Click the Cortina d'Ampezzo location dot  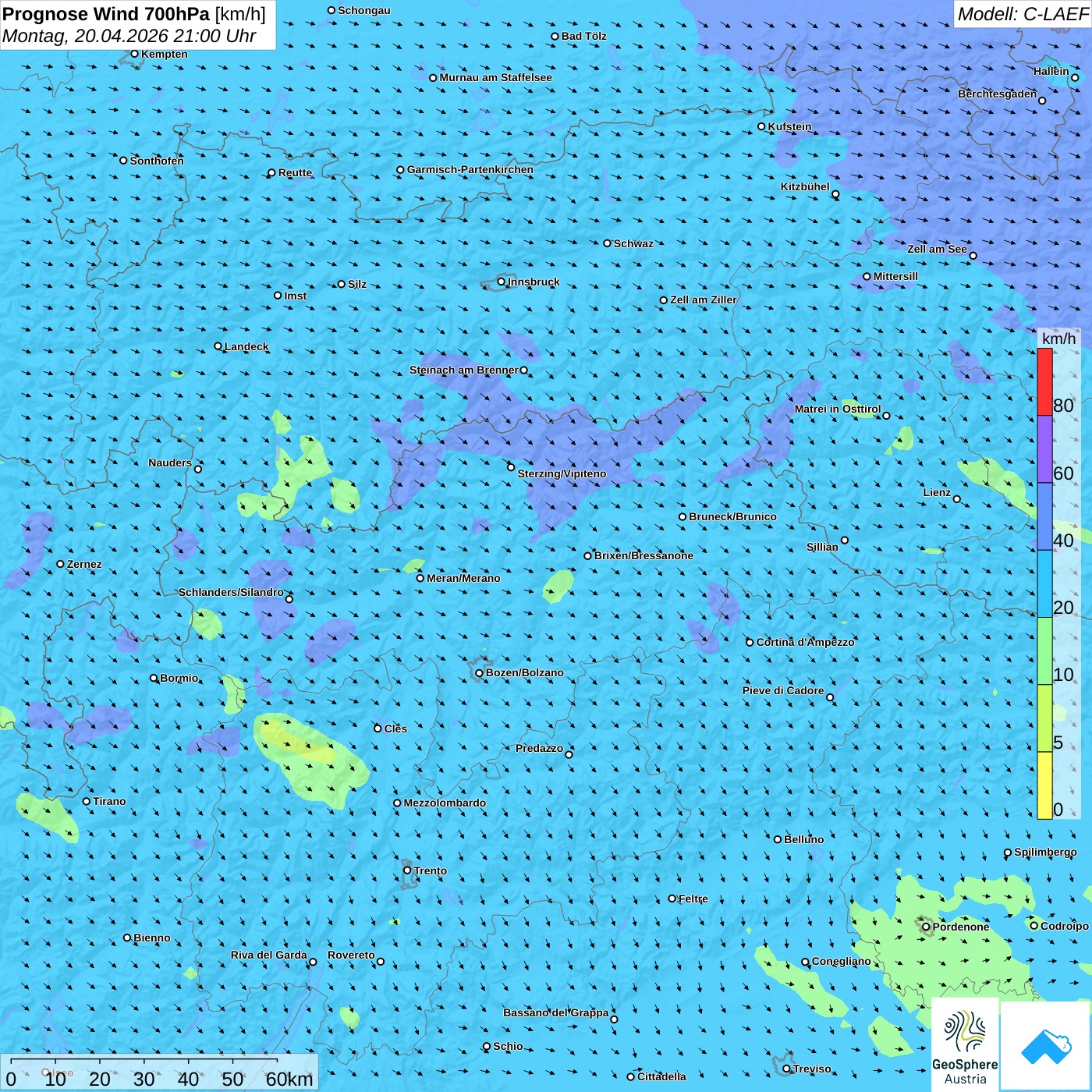(x=750, y=642)
